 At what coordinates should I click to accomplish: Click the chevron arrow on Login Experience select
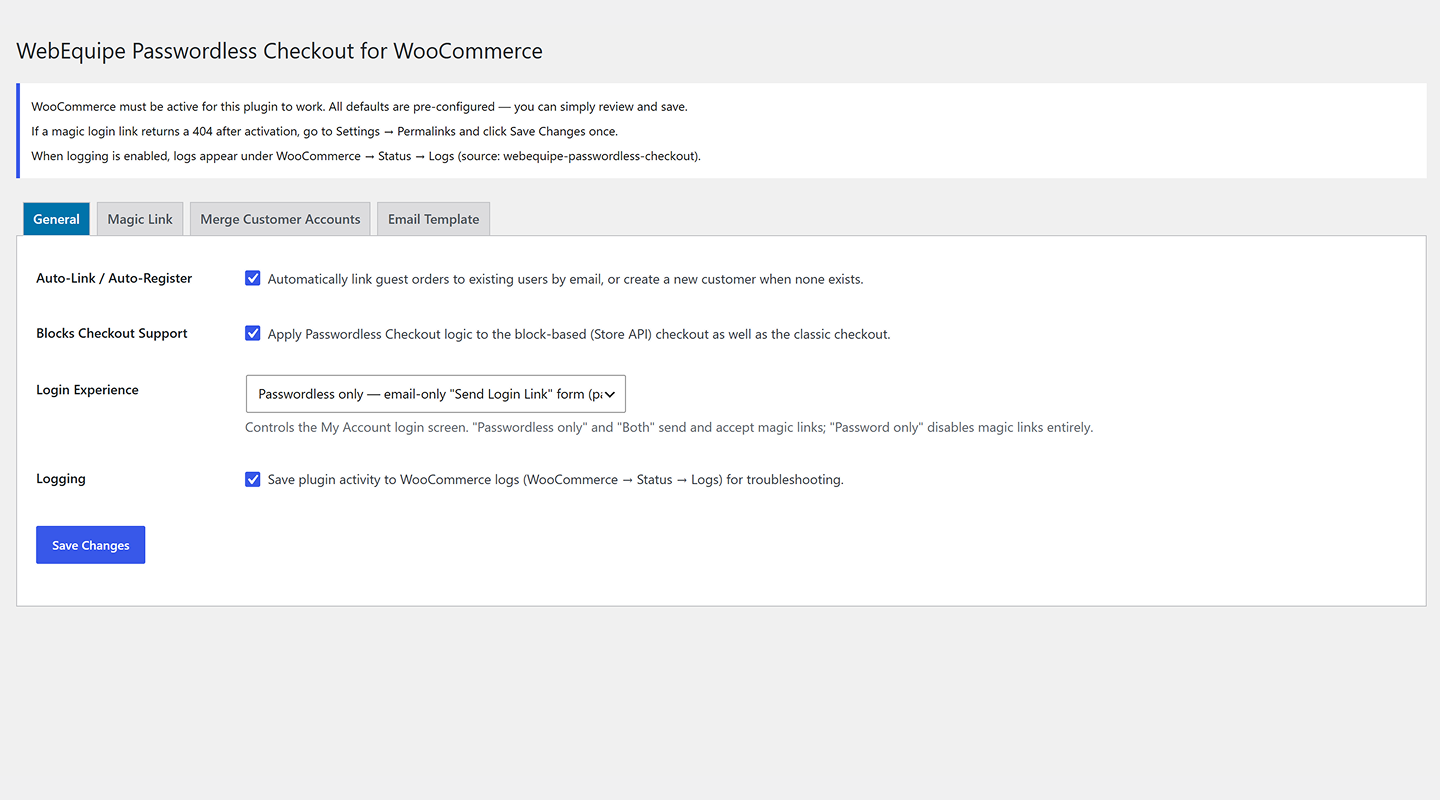(x=609, y=394)
